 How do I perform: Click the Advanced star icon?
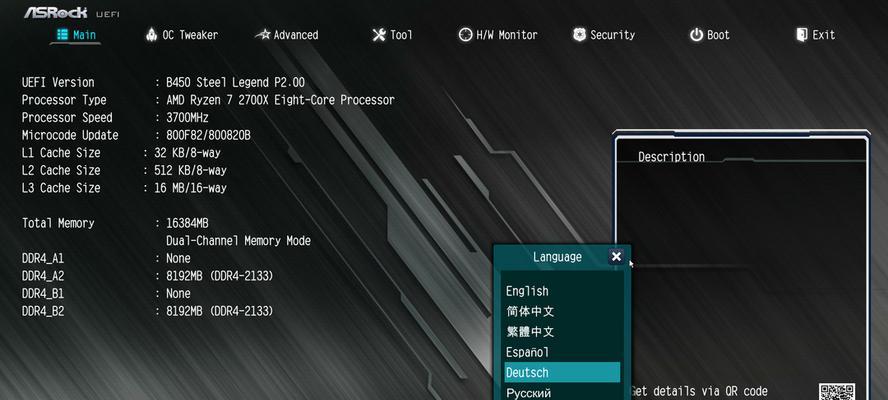pos(263,35)
